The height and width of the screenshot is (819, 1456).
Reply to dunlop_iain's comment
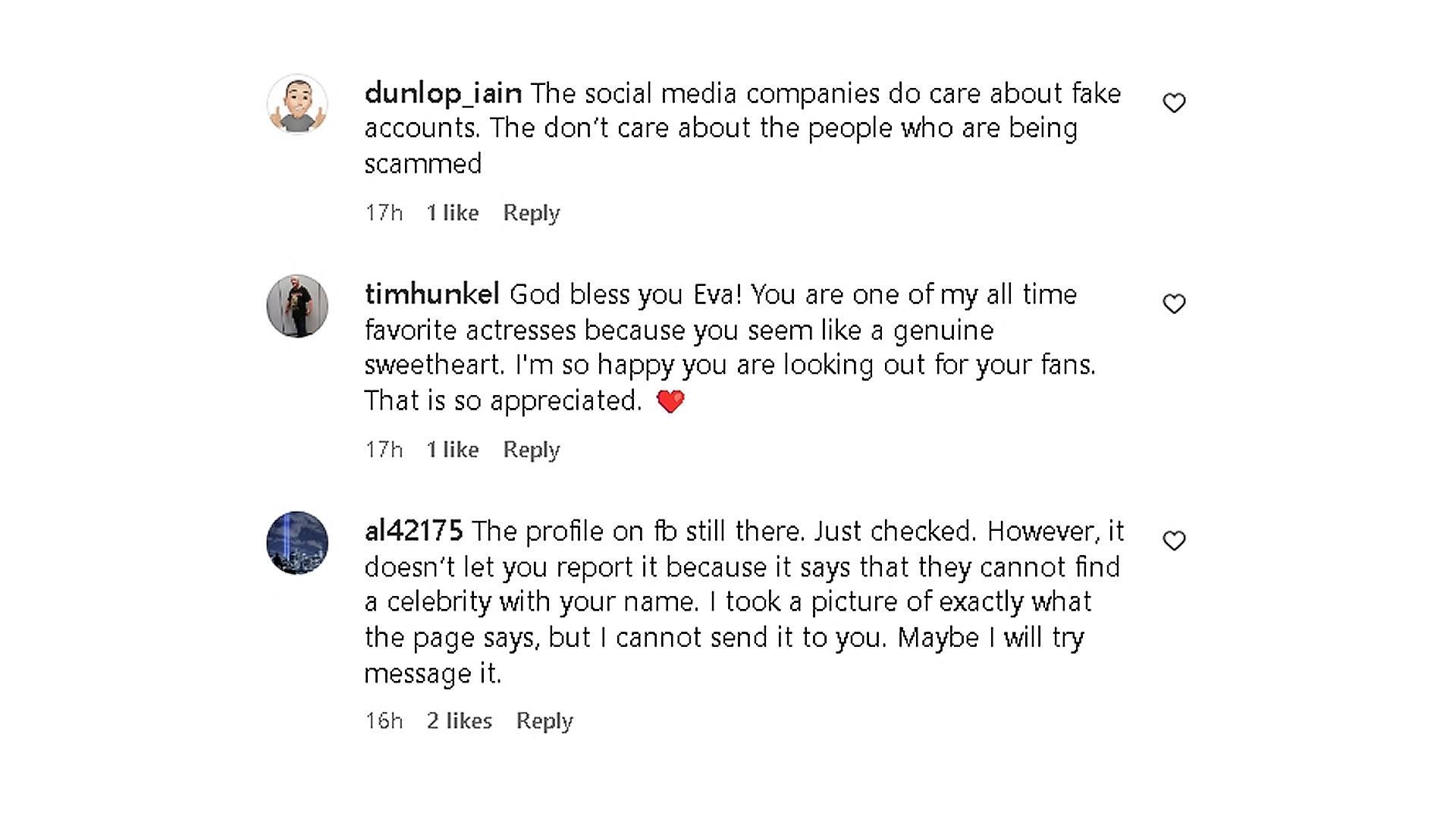click(x=531, y=213)
